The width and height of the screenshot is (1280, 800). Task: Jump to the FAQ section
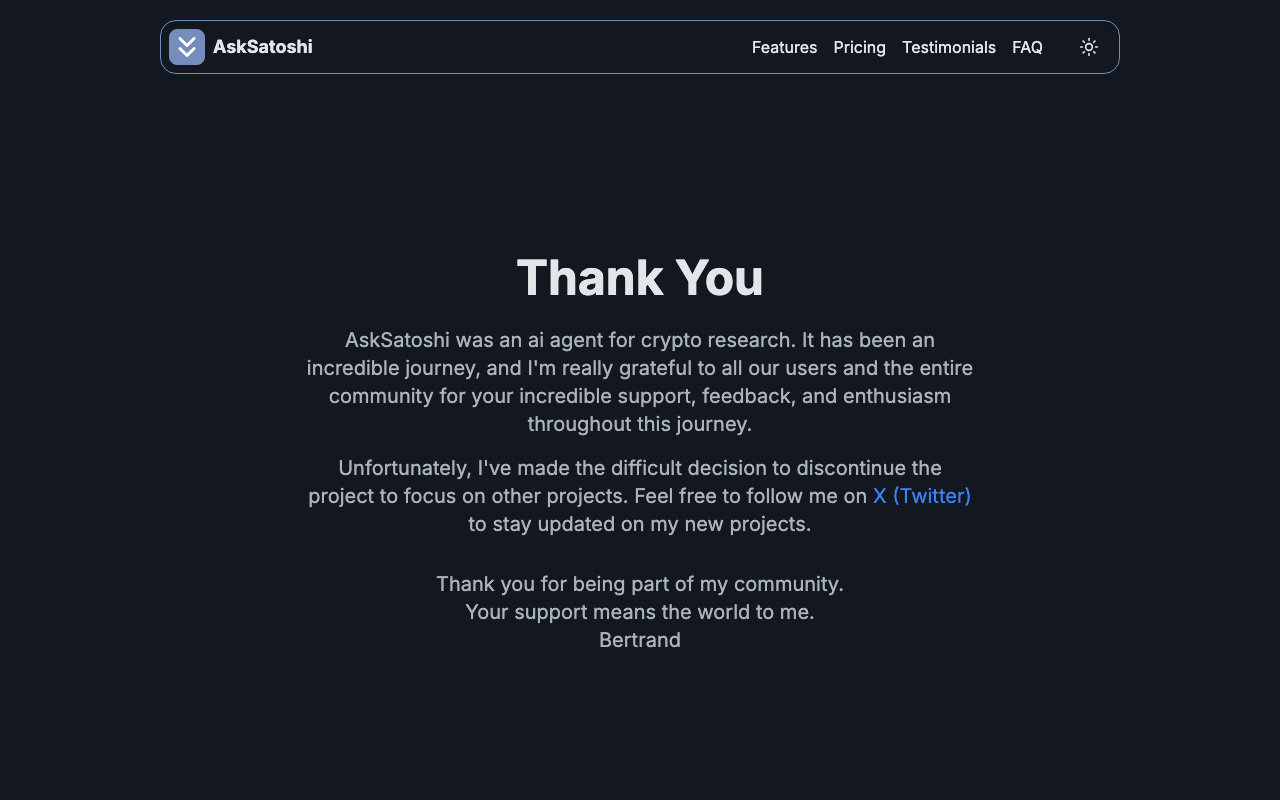tap(1027, 47)
